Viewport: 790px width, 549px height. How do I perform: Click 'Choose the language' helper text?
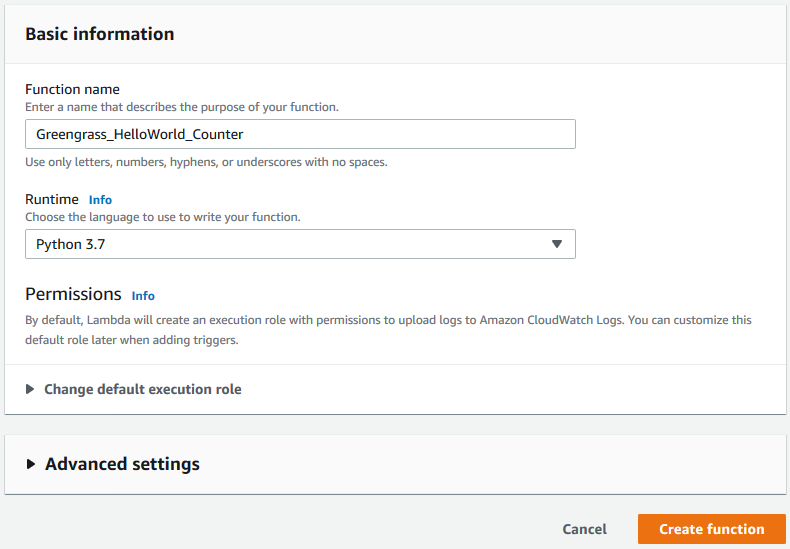coord(162,217)
